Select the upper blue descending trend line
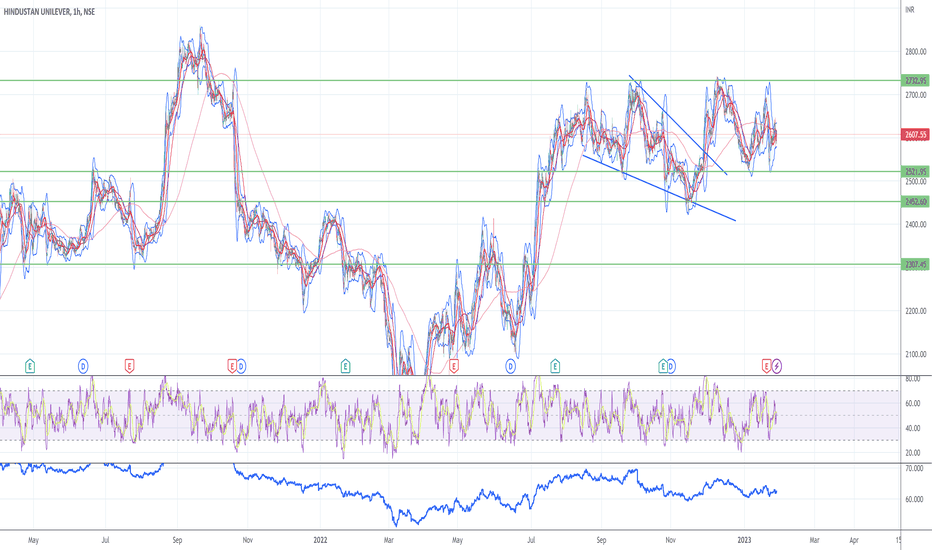 point(678,125)
